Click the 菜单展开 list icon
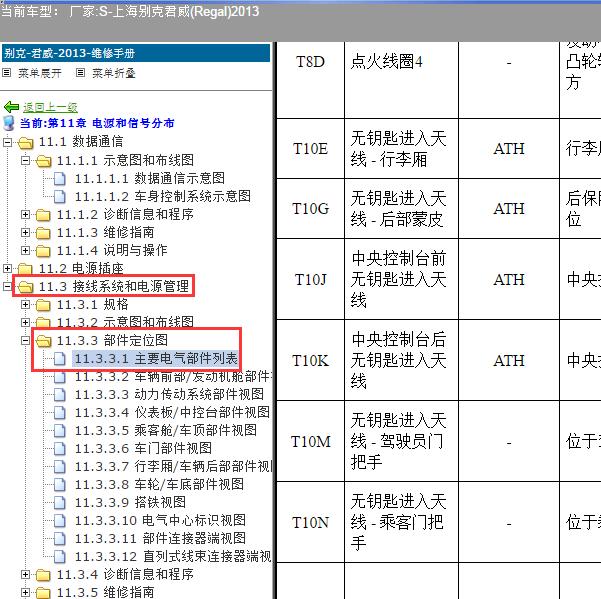Image resolution: width=601 pixels, height=599 pixels. pos(7,72)
